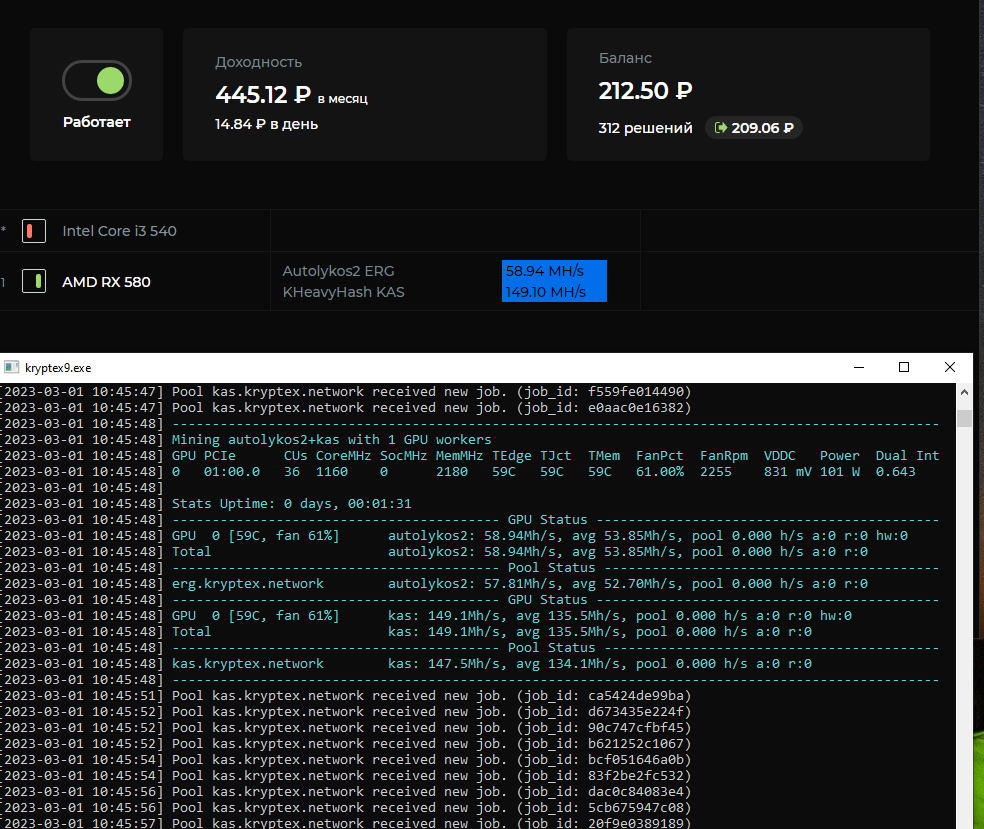Image resolution: width=984 pixels, height=829 pixels.
Task: Click the kas.kryptex.network pool status line with 147.5Mh/s
Action: tap(492, 664)
